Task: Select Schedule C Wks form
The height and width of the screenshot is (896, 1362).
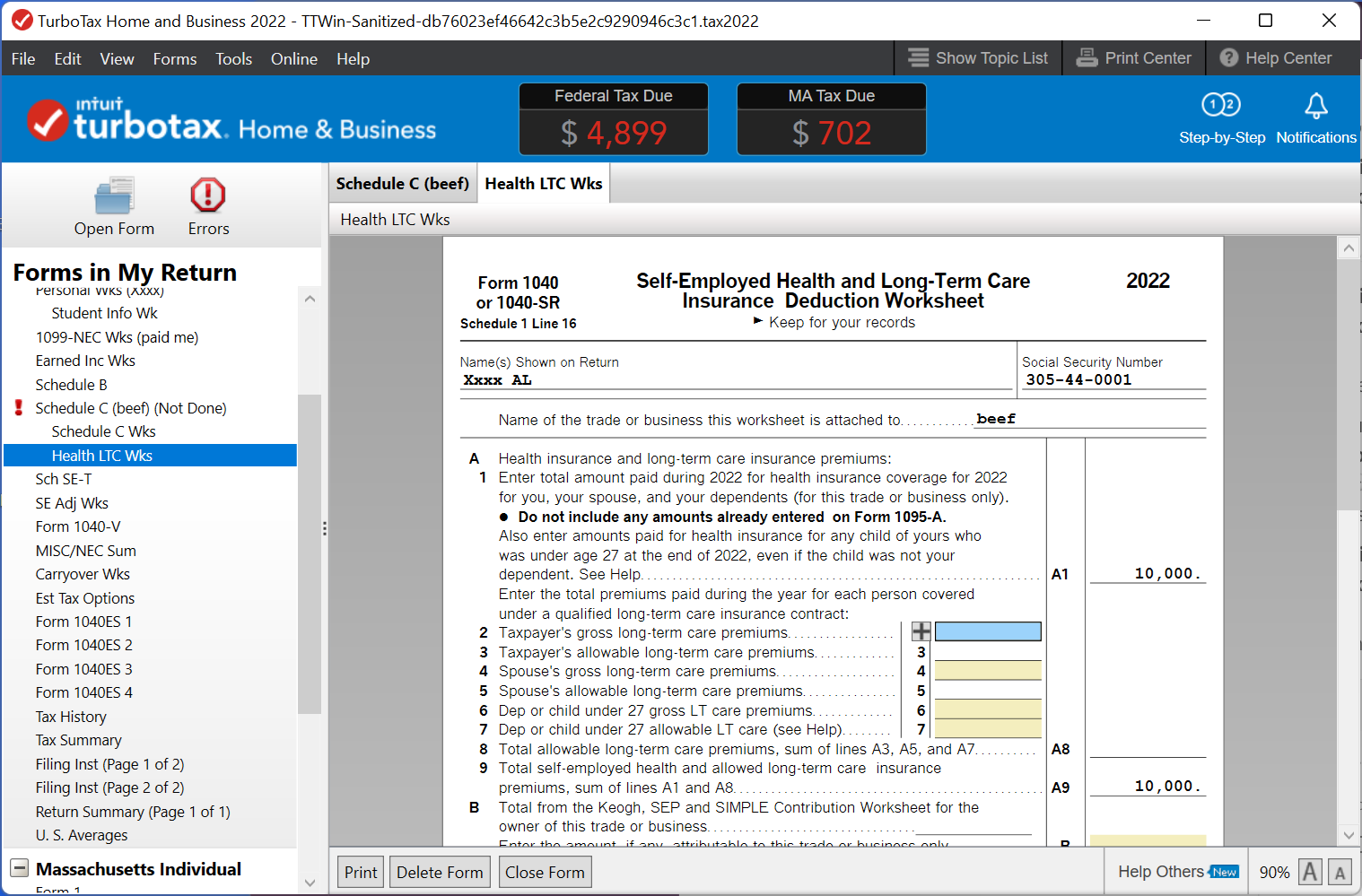Action: (103, 431)
